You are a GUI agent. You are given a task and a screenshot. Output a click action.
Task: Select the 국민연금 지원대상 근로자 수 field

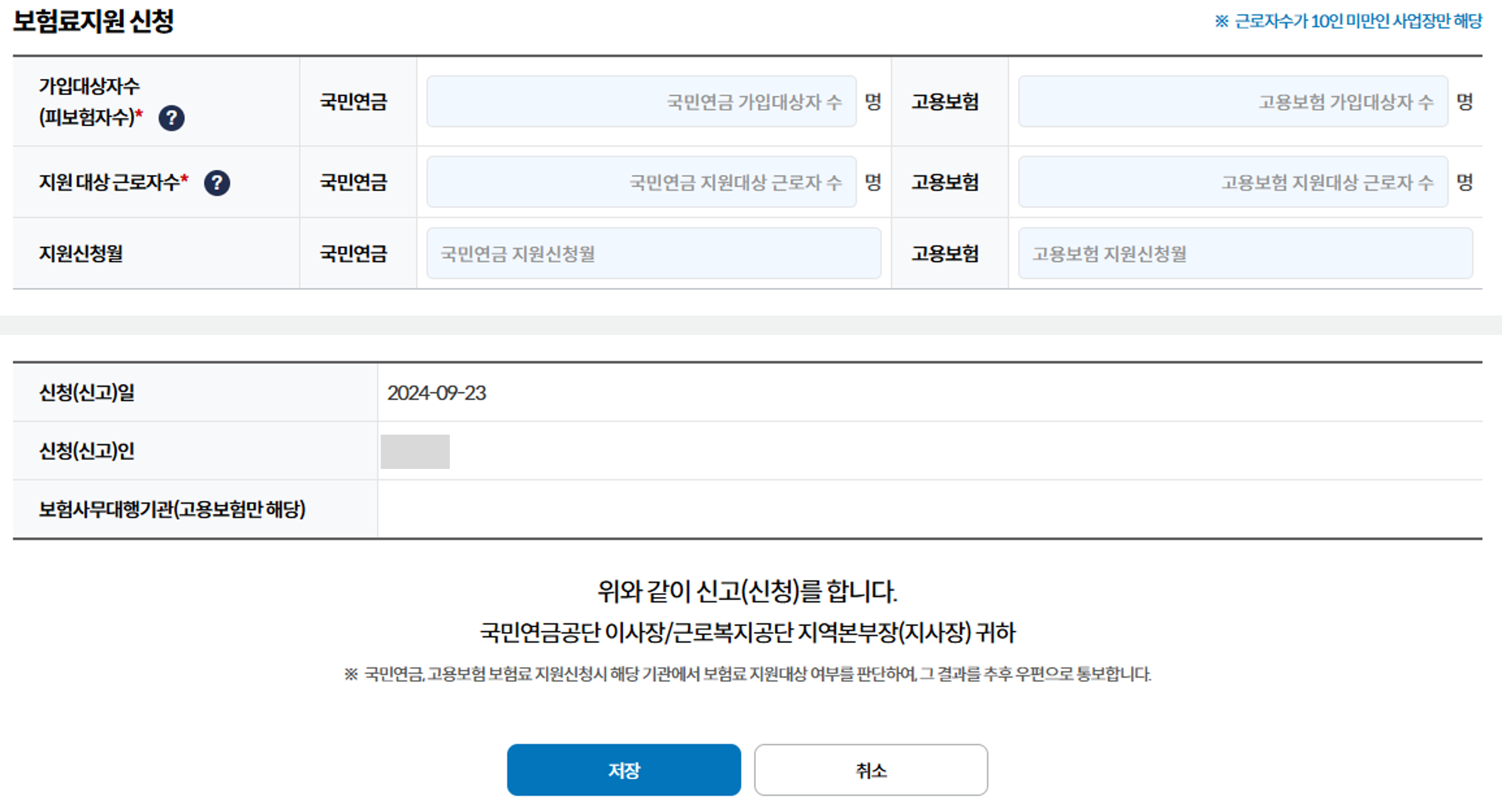coord(640,182)
